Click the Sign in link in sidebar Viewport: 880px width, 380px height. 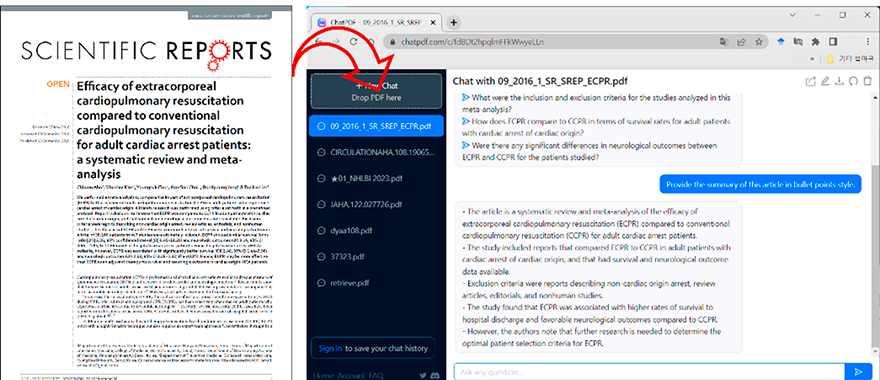(x=330, y=348)
